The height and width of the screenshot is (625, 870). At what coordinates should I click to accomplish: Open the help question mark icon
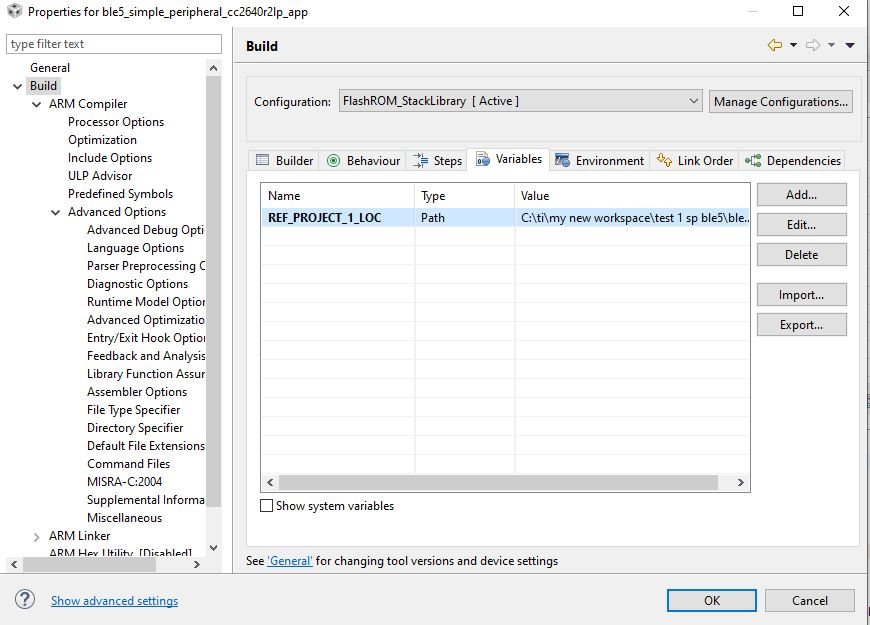[25, 599]
